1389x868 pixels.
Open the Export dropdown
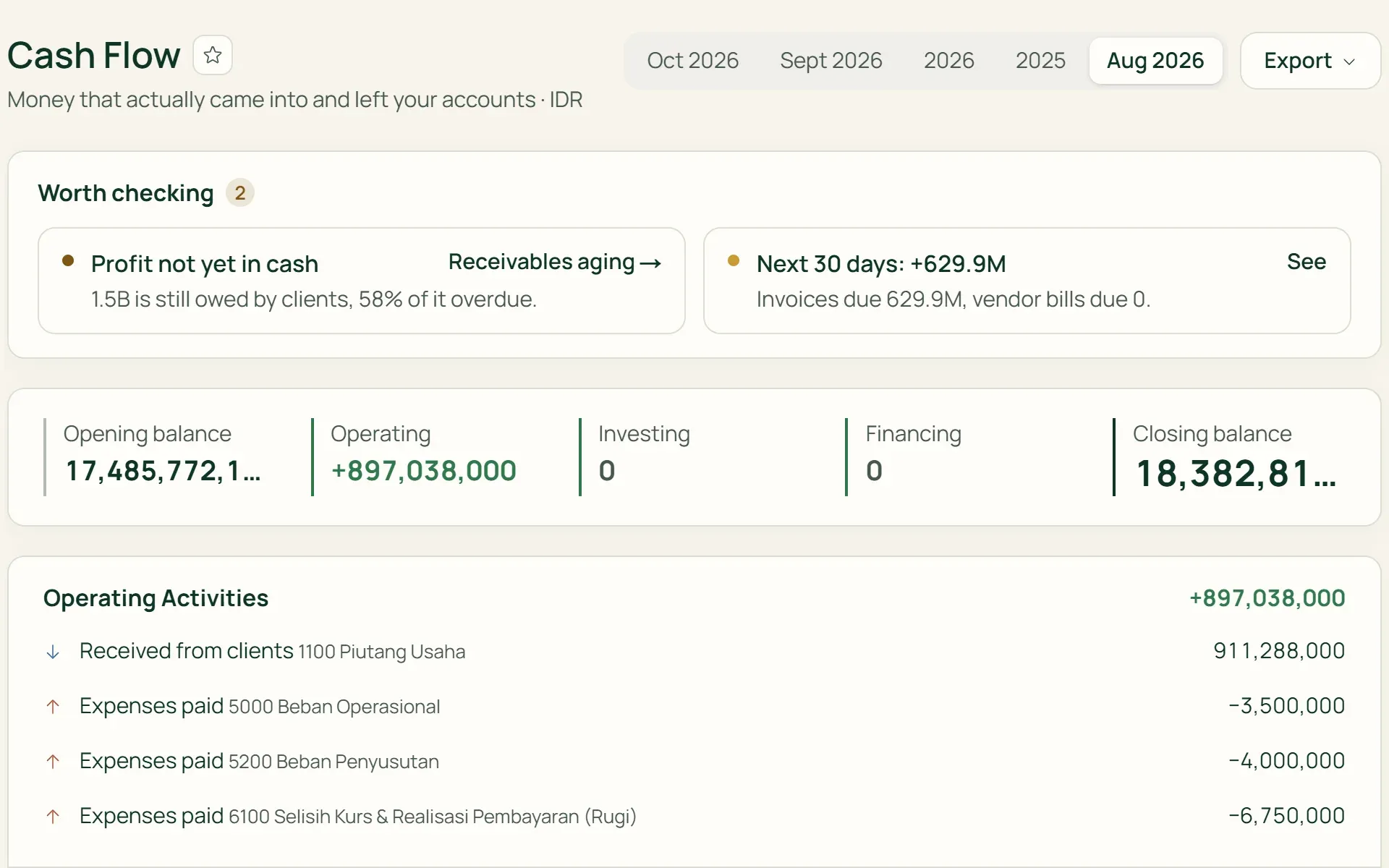(x=1310, y=61)
